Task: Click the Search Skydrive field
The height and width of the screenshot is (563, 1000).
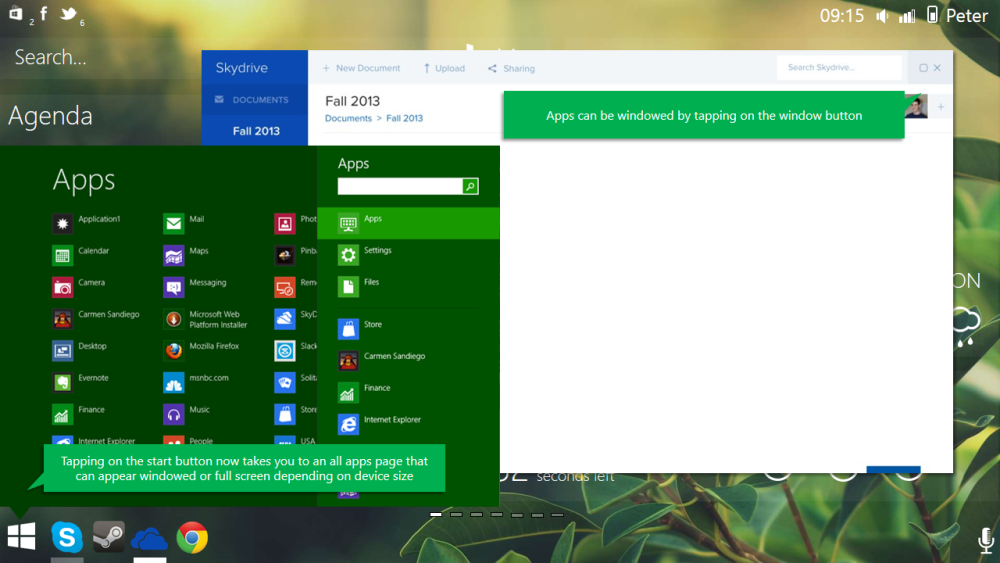Action: coord(839,67)
